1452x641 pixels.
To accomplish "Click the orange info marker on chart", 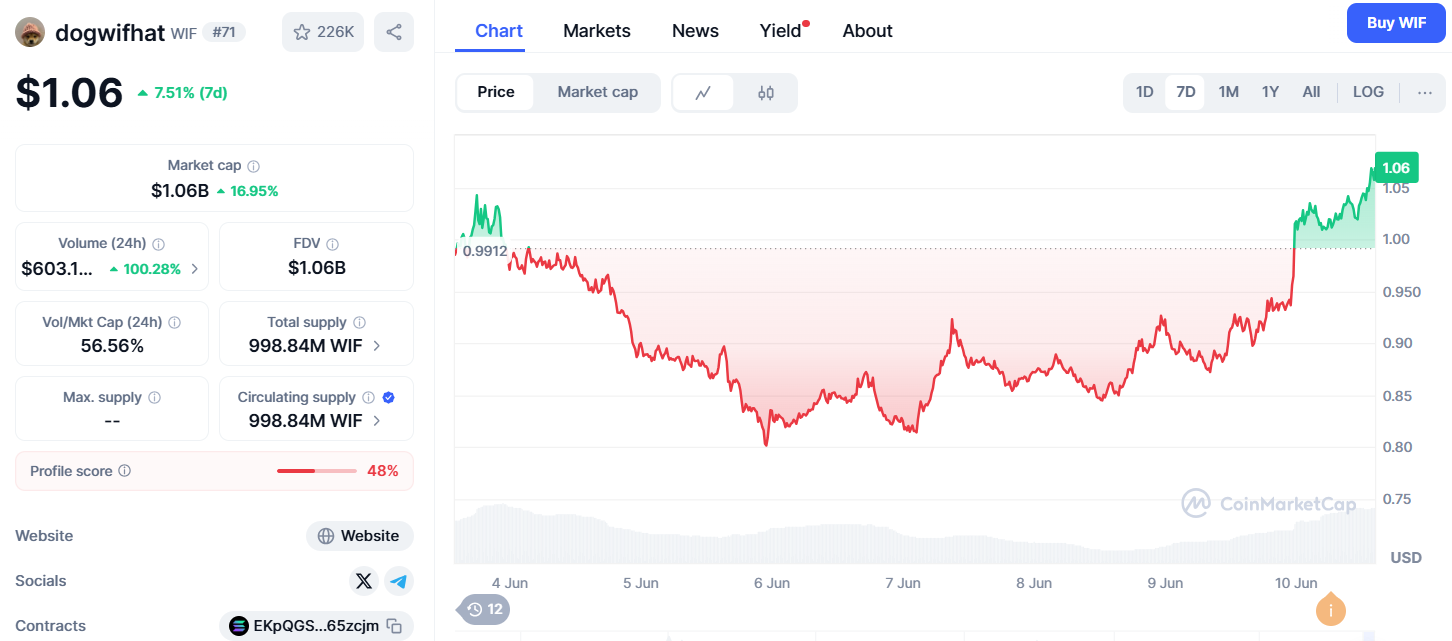I will pyautogui.click(x=1331, y=609).
